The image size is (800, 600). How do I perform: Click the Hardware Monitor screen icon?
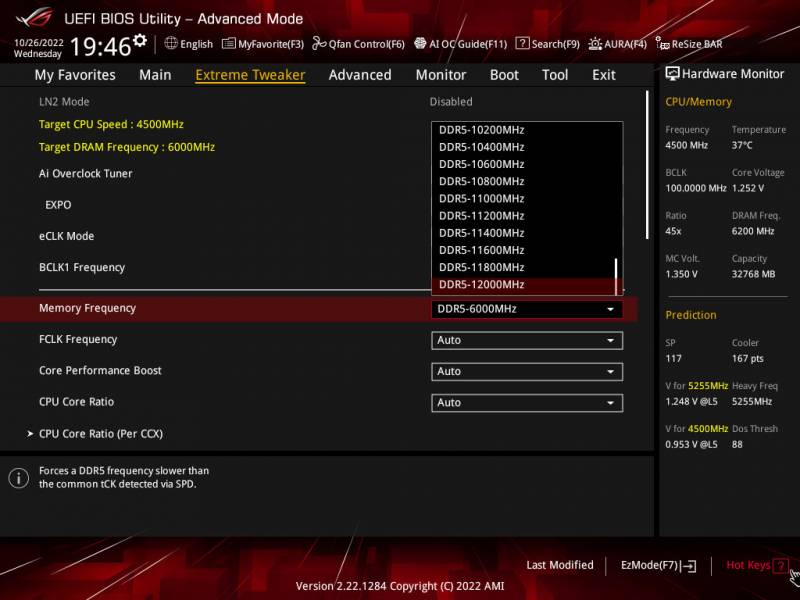(x=672, y=74)
